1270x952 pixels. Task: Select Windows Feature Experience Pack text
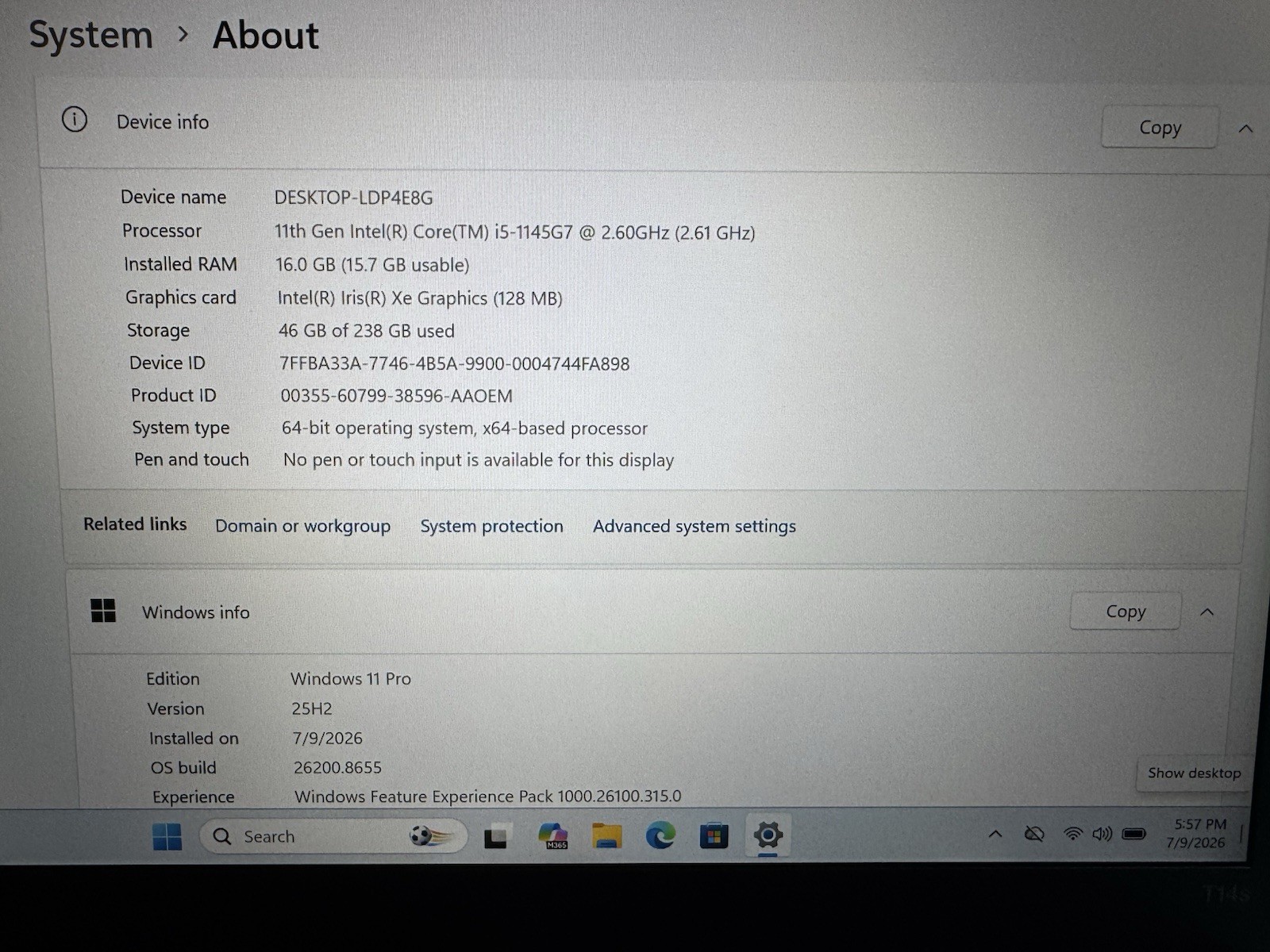tap(487, 797)
